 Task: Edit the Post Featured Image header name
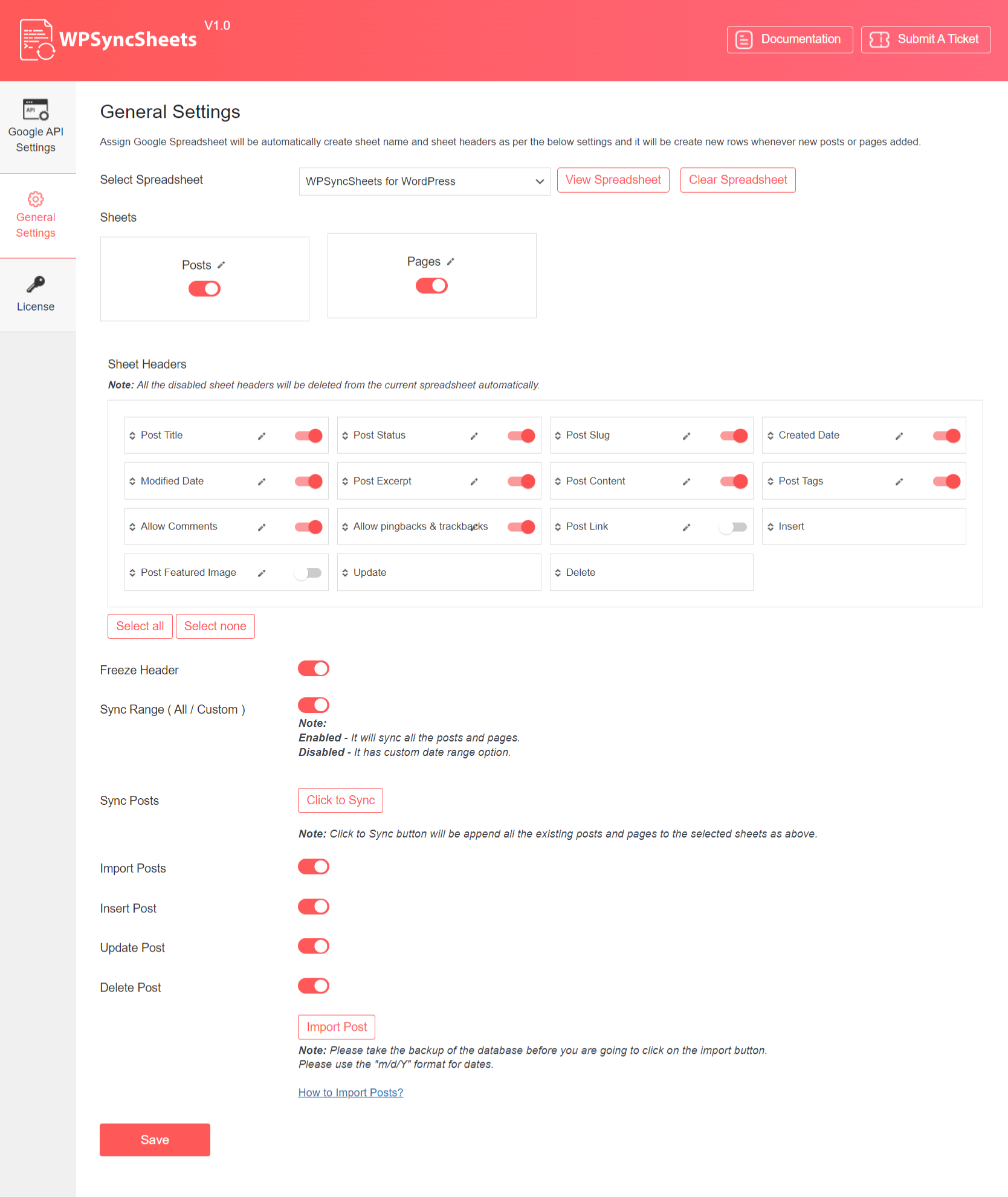coord(262,573)
